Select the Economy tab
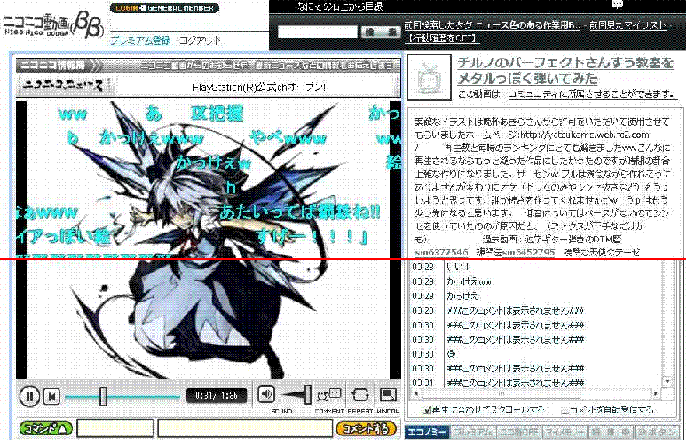This screenshot has width=686, height=440. [x=427, y=432]
